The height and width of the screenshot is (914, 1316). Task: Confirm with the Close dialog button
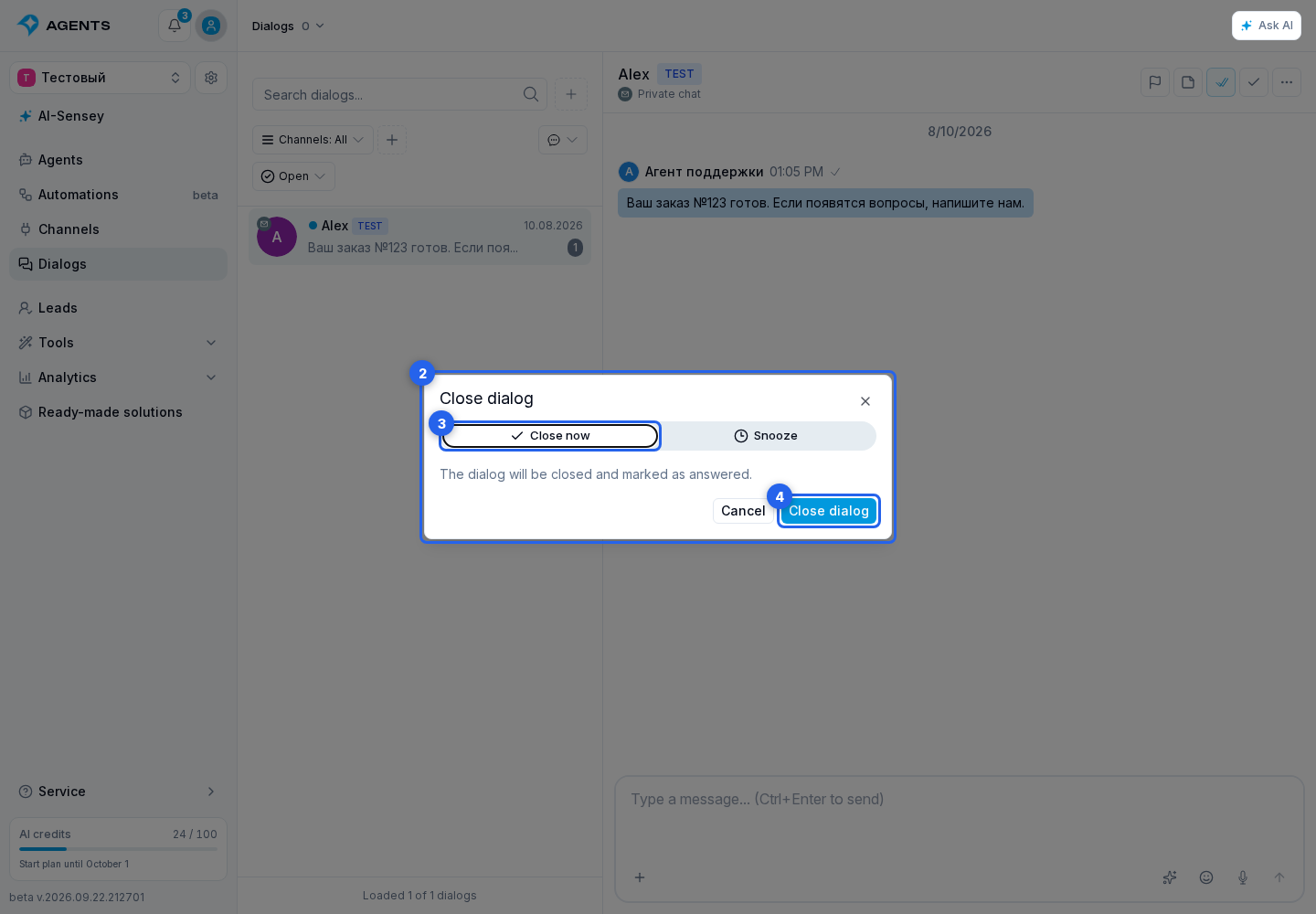pyautogui.click(x=829, y=511)
